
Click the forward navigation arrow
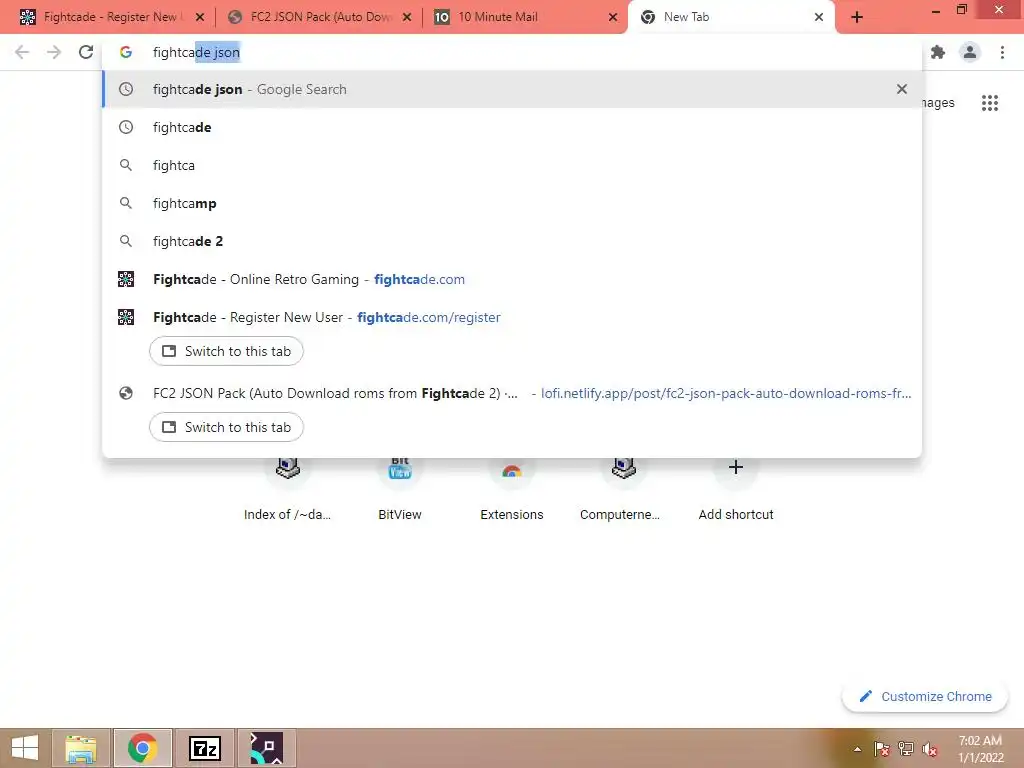pyautogui.click(x=54, y=52)
